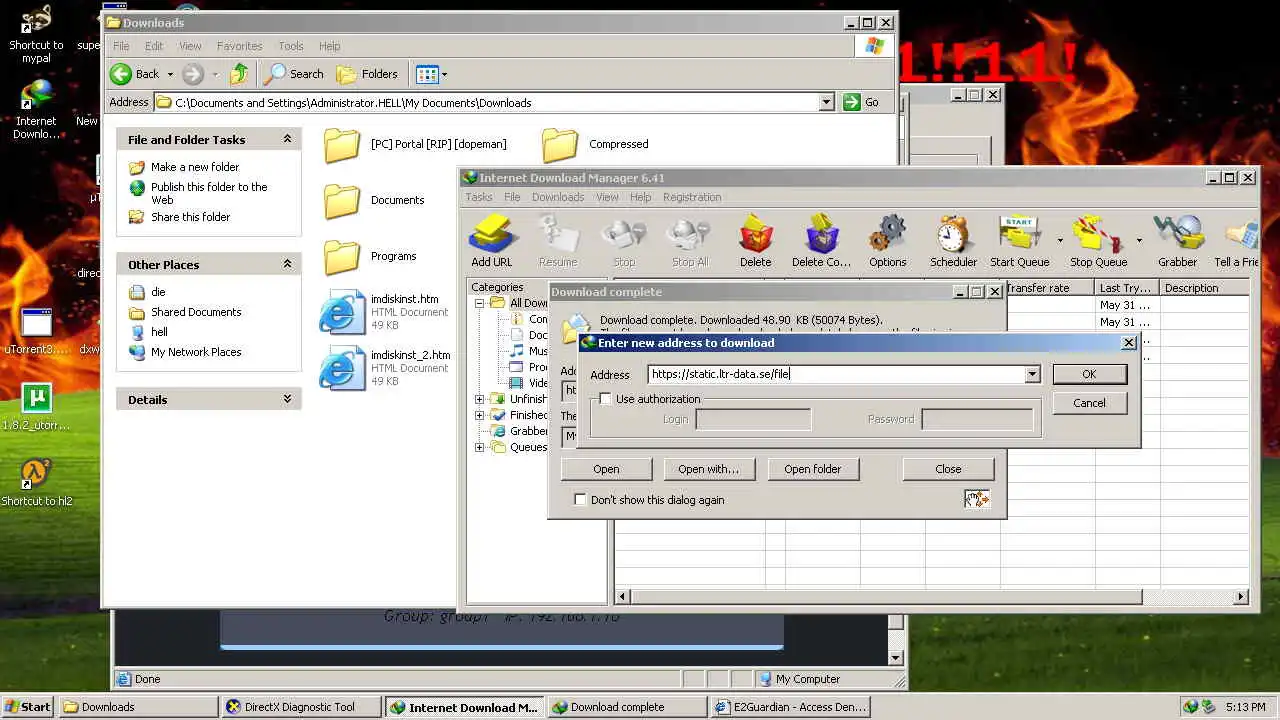Click Internet Download Manager desktop icon
The height and width of the screenshot is (720, 1280).
pyautogui.click(x=36, y=110)
